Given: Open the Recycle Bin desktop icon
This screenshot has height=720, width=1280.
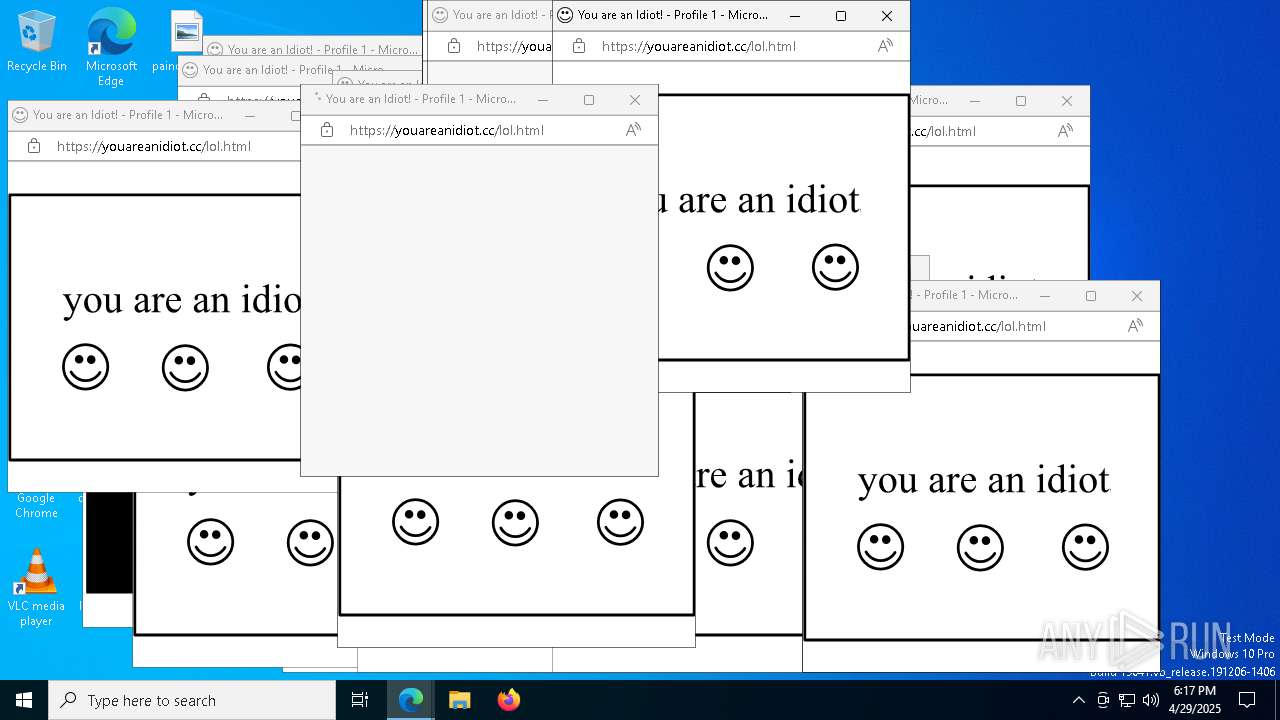Looking at the screenshot, I should click(37, 42).
